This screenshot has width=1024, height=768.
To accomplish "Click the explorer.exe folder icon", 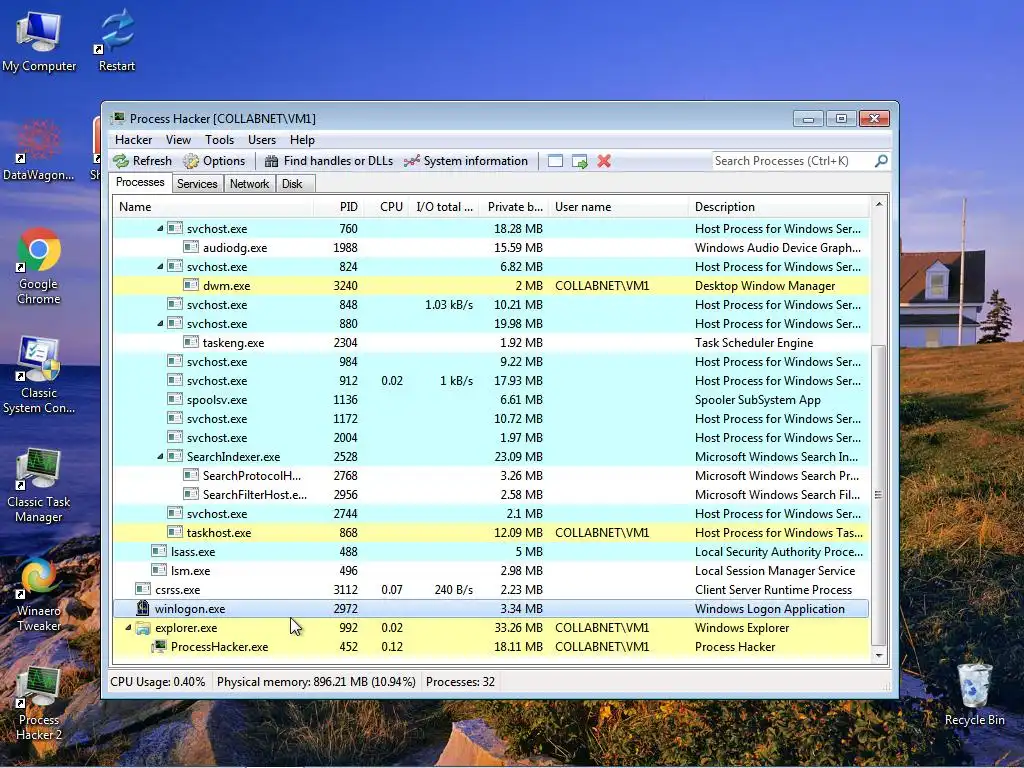I will click(142, 628).
